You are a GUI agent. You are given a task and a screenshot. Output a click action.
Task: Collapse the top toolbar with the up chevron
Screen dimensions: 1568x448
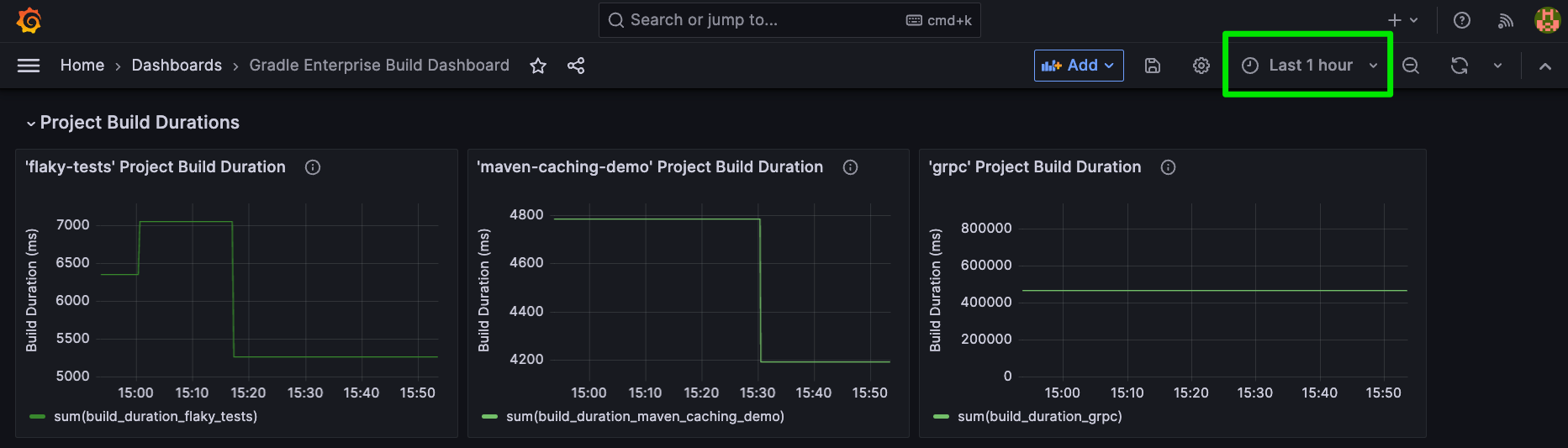click(1545, 66)
